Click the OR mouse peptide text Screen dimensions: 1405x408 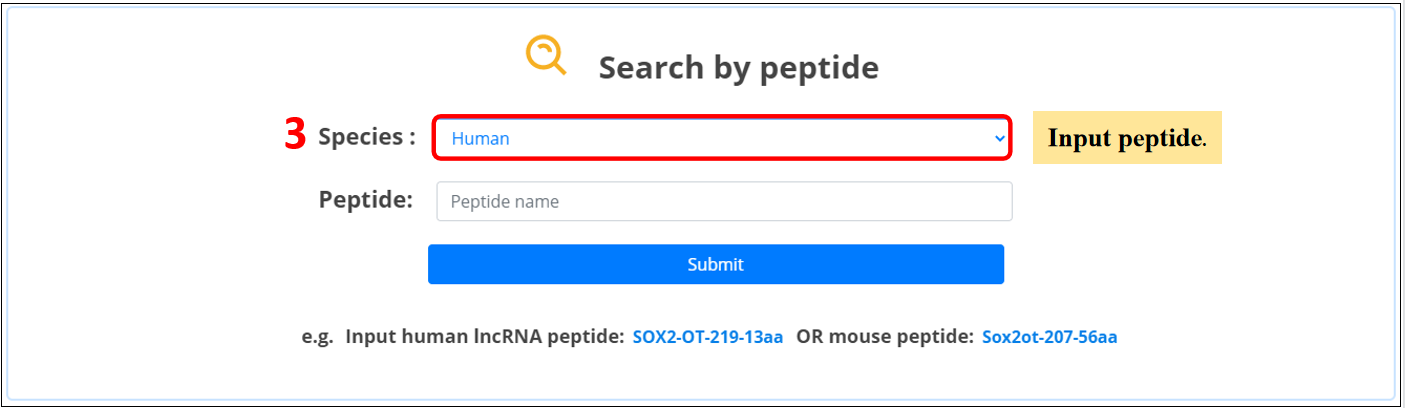click(x=884, y=337)
